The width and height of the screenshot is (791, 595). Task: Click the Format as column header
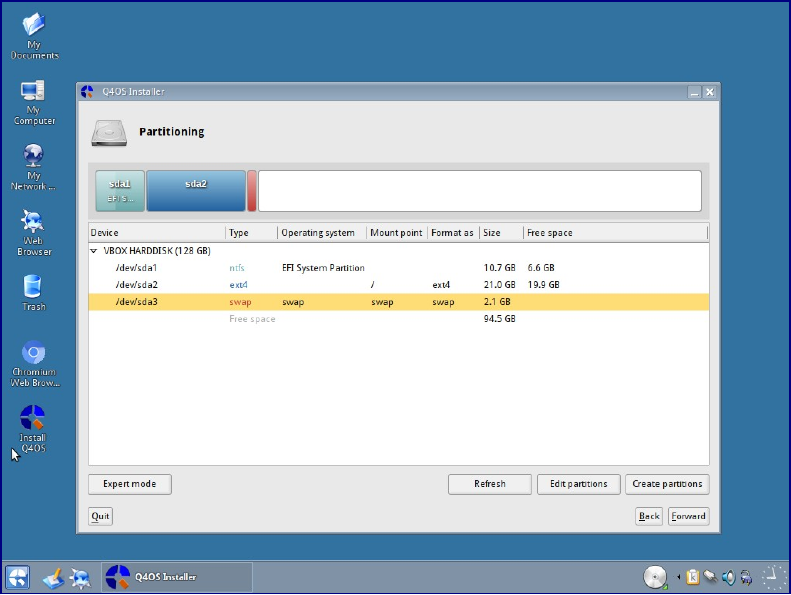point(453,233)
